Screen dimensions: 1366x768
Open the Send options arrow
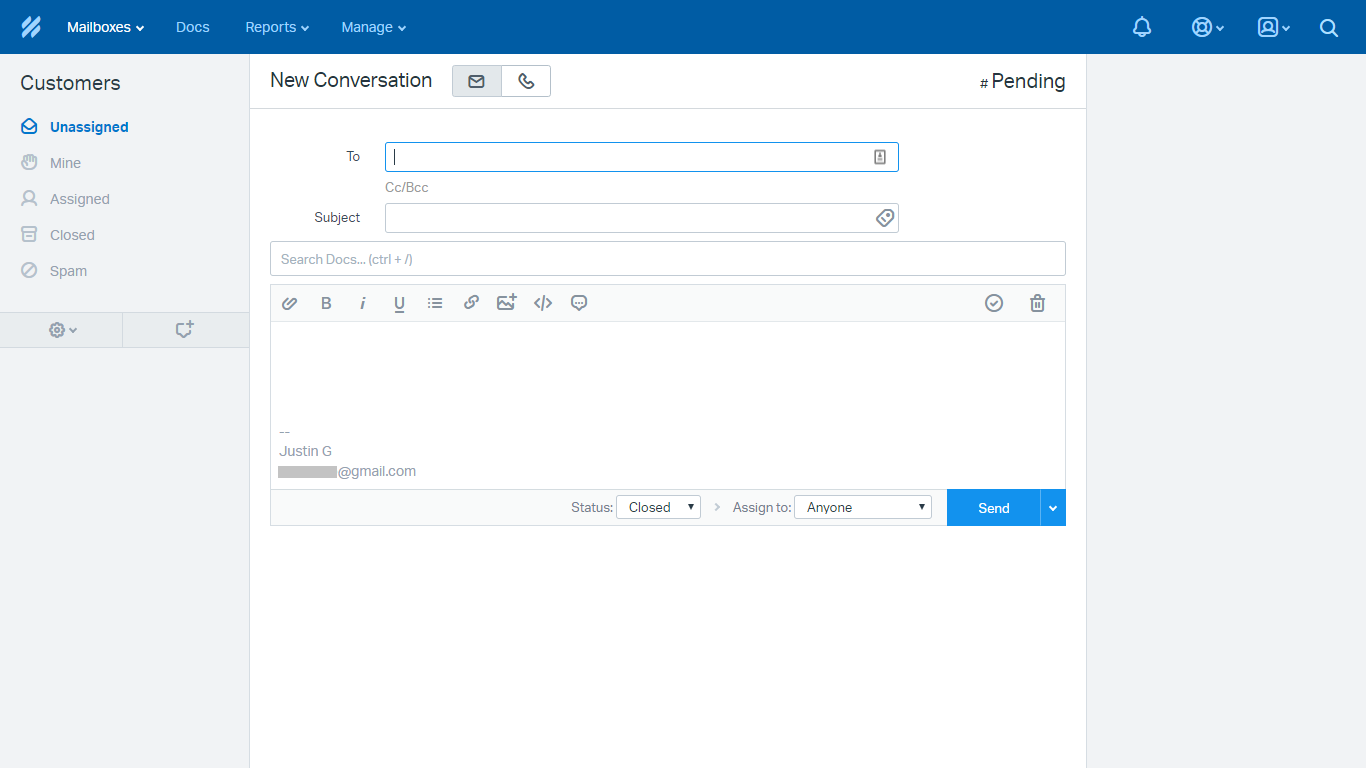[x=1053, y=508]
